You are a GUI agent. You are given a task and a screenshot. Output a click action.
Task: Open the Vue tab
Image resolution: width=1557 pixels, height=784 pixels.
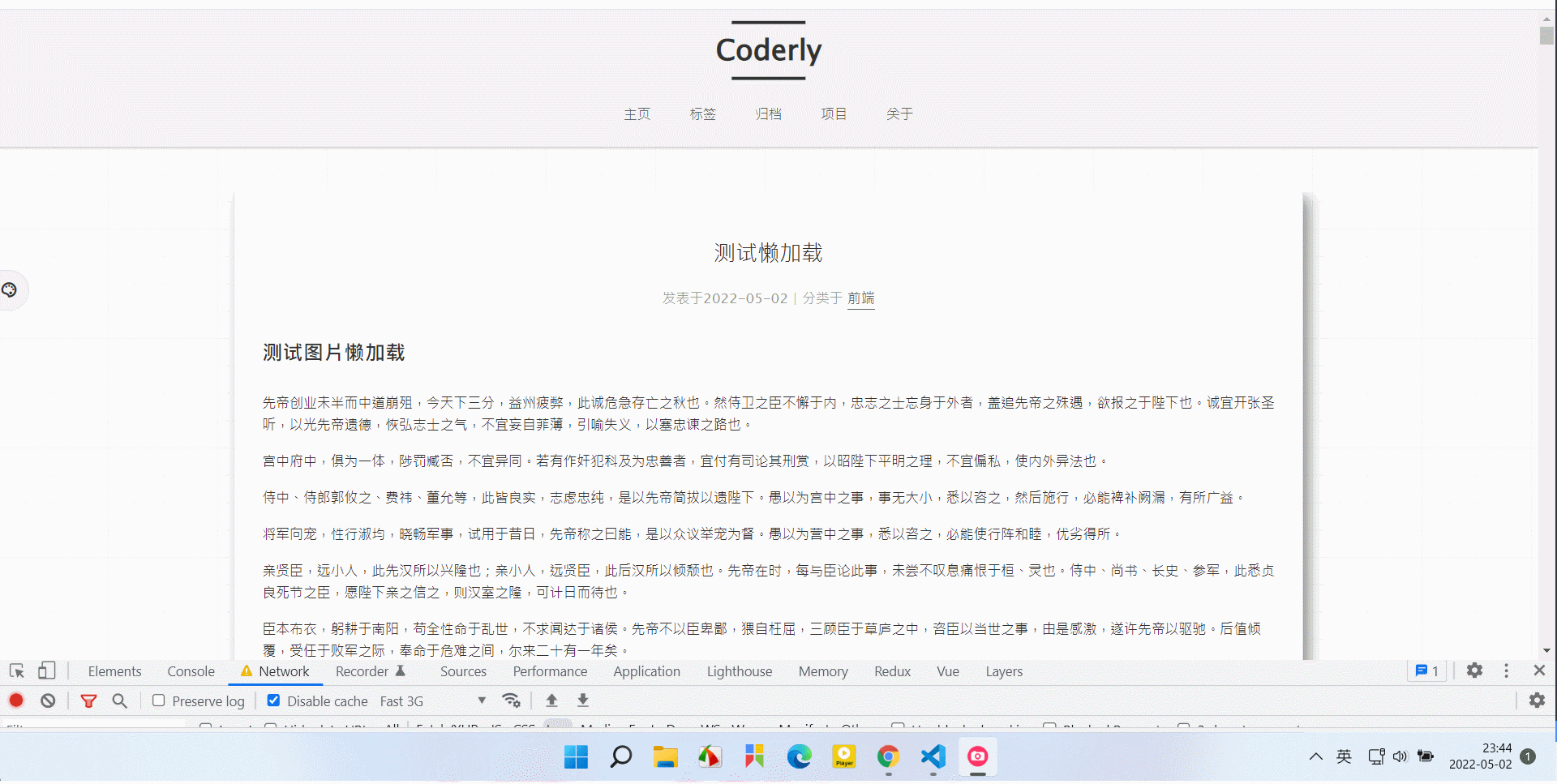click(948, 671)
